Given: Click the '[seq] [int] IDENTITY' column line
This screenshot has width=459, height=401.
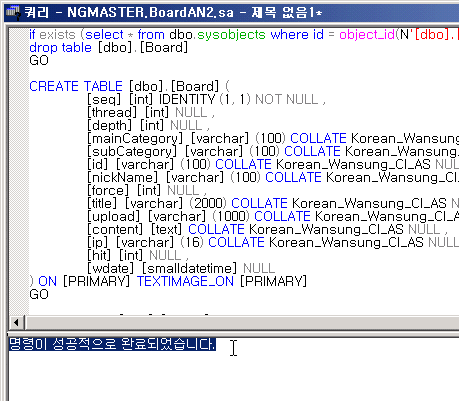Looking at the screenshot, I should tap(206, 99).
